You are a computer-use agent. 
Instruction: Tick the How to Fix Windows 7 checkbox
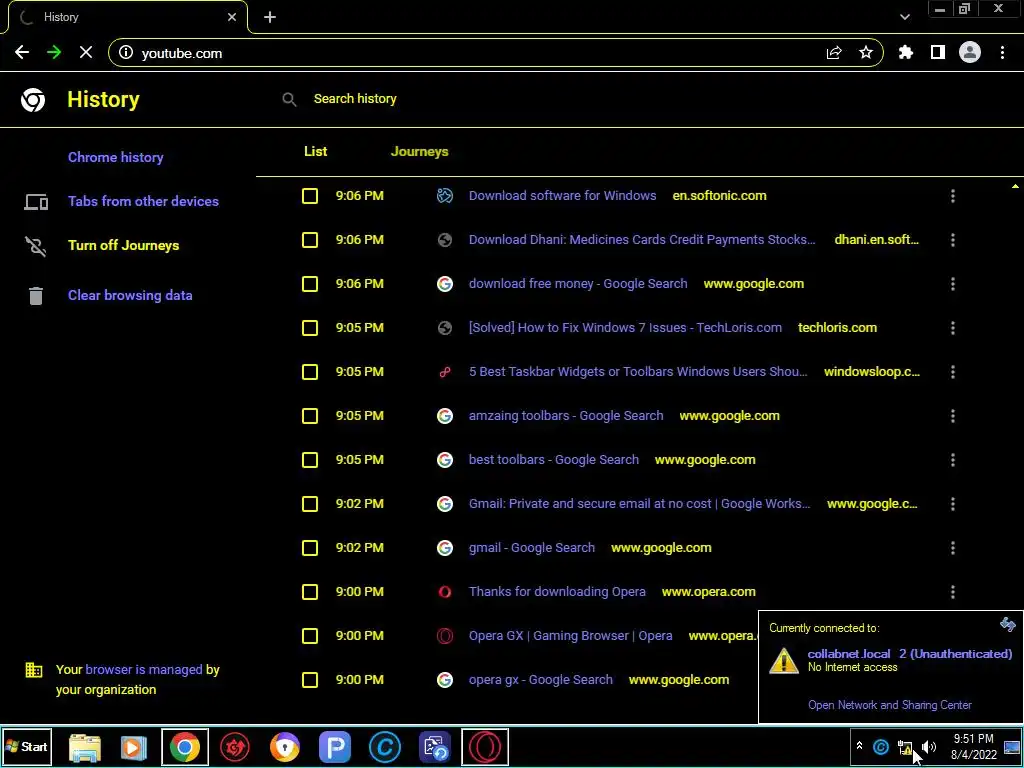310,328
